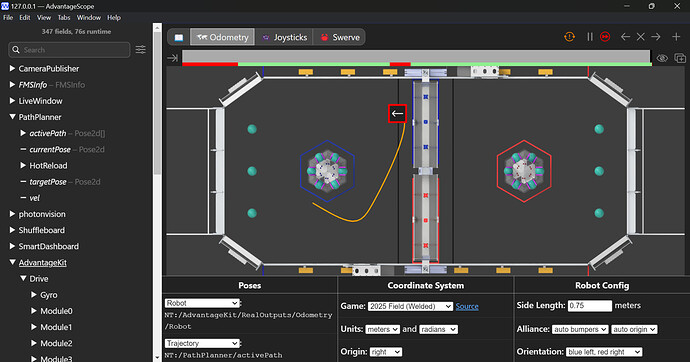Image resolution: width=690 pixels, height=362 pixels.
Task: Add a new tab with plus icon
Action: [x=676, y=37]
